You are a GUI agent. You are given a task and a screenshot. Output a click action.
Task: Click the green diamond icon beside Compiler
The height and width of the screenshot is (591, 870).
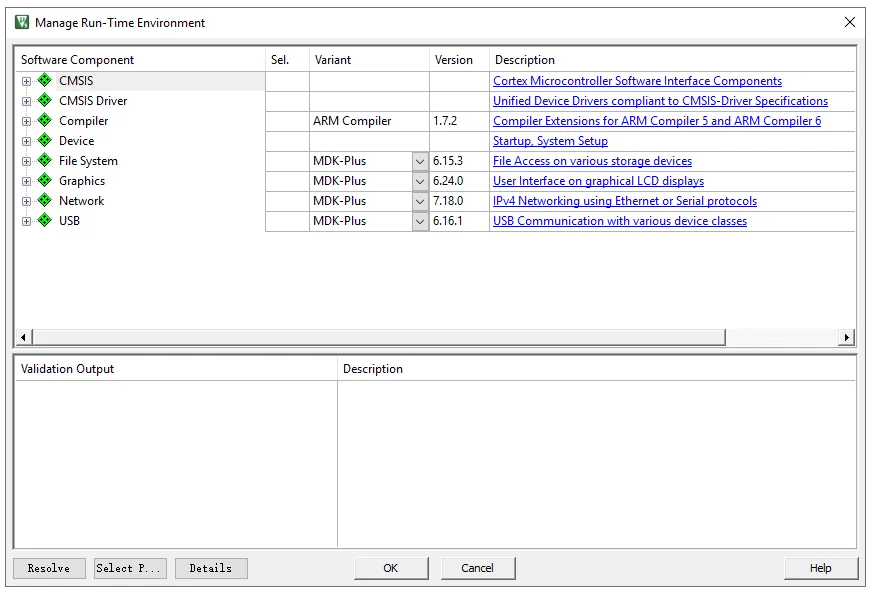pyautogui.click(x=44, y=120)
